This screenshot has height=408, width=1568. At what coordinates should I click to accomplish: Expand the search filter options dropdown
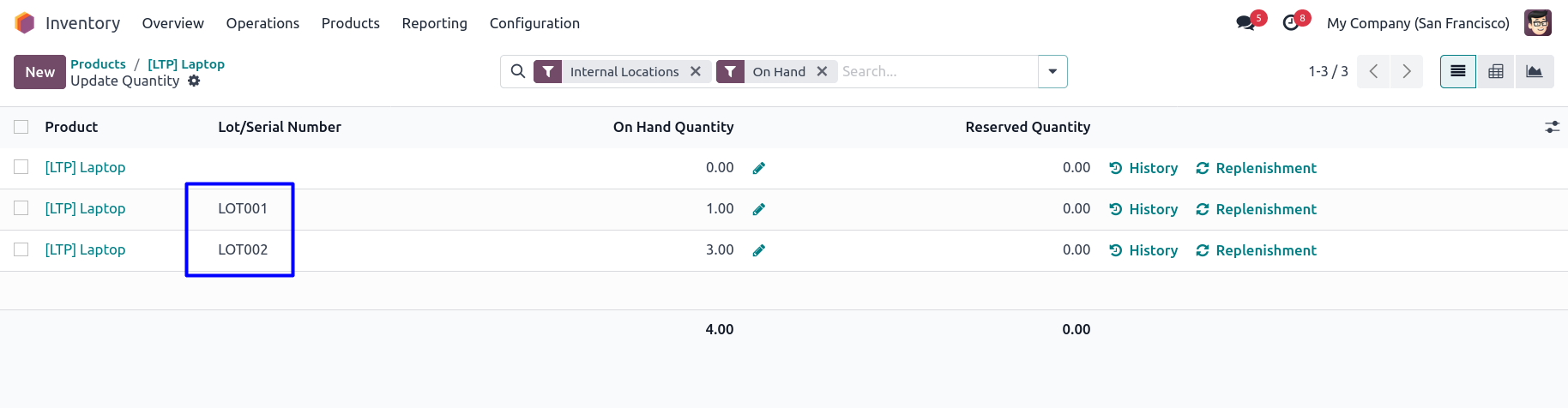tap(1052, 71)
